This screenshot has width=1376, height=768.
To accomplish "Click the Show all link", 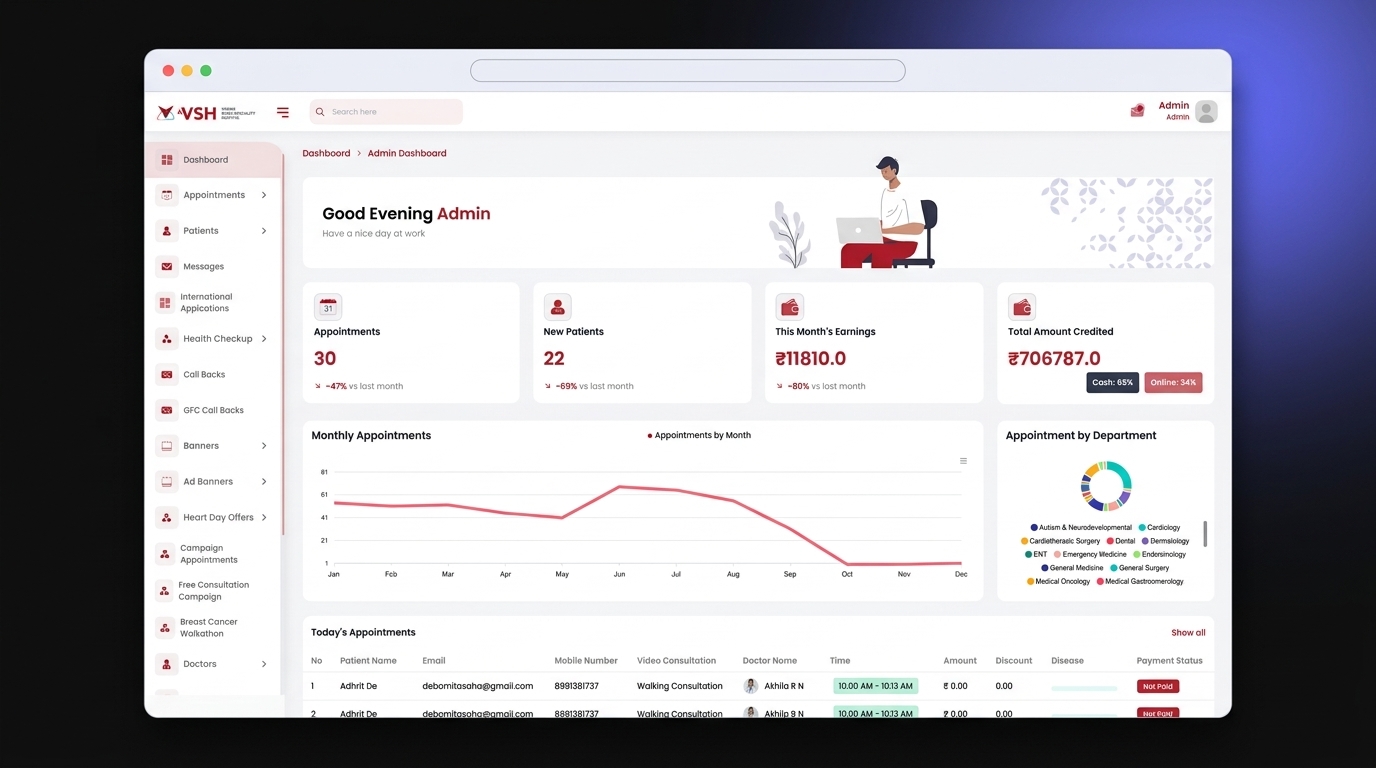I will pyautogui.click(x=1188, y=633).
